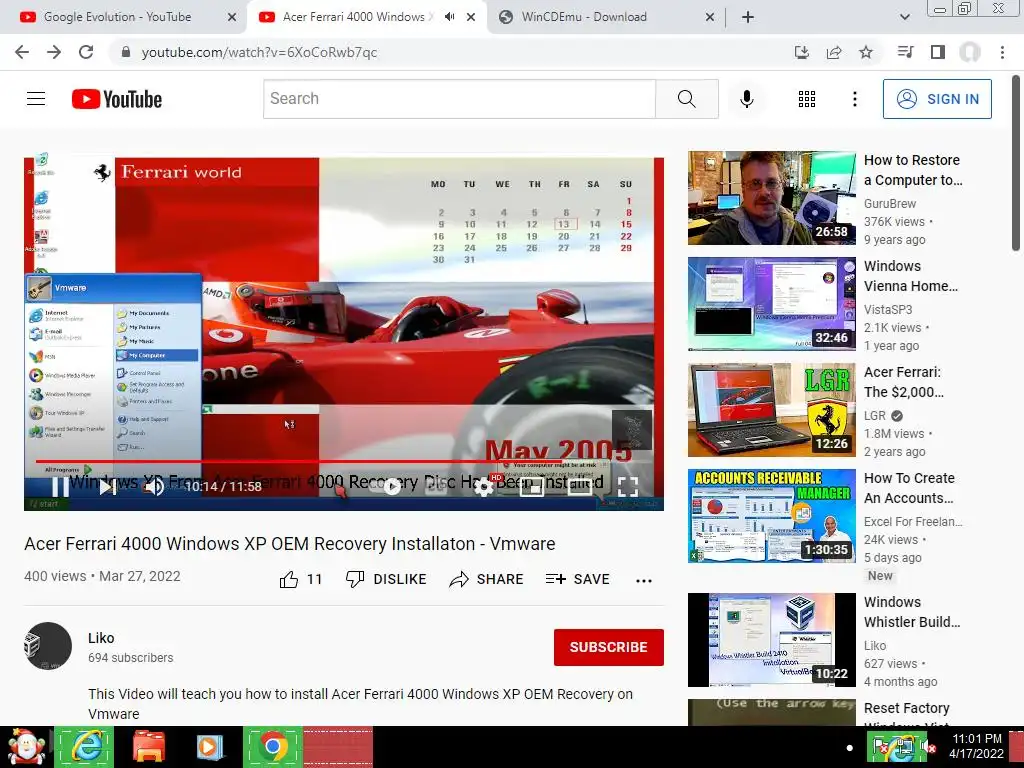1024x768 pixels.
Task: Go to the YouTube home logo
Action: tap(117, 99)
